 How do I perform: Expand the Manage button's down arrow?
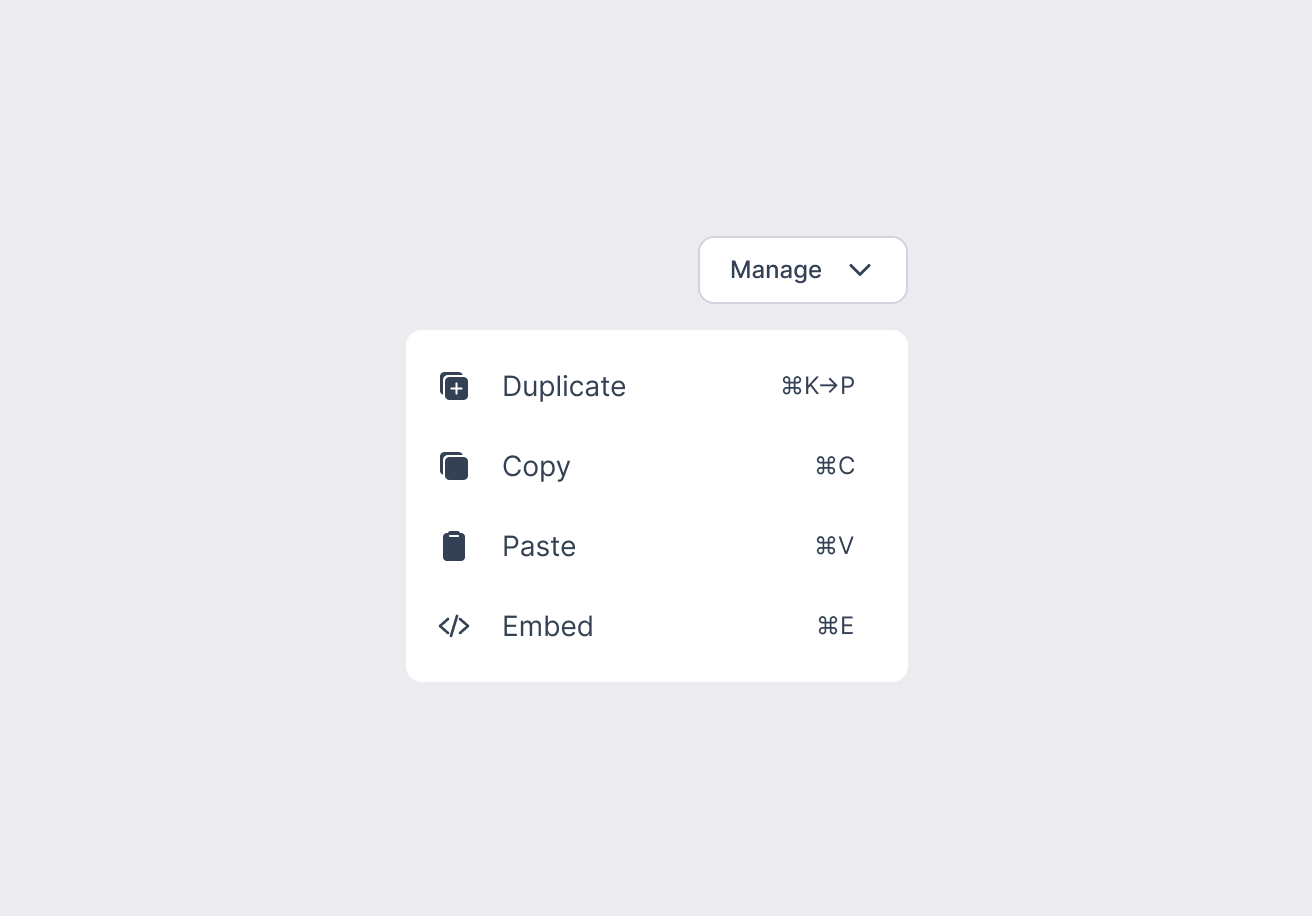860,270
